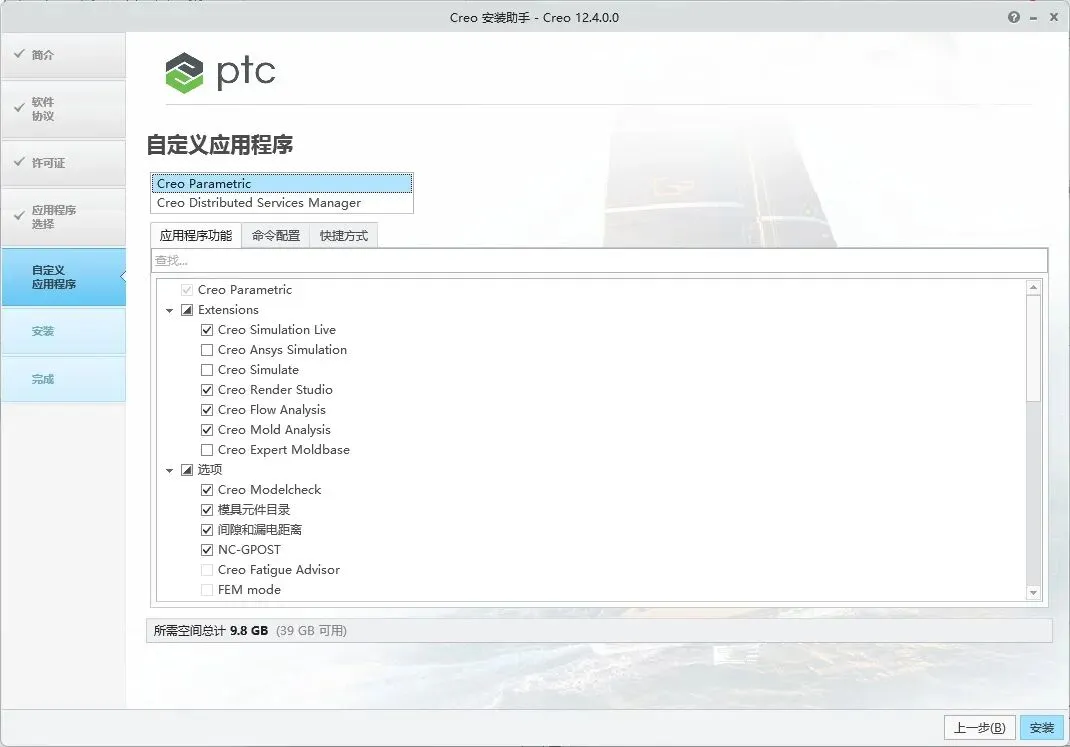Image resolution: width=1070 pixels, height=747 pixels.
Task: Click the 所需空间总计 9.8 GB text
Action: [x=210, y=631]
